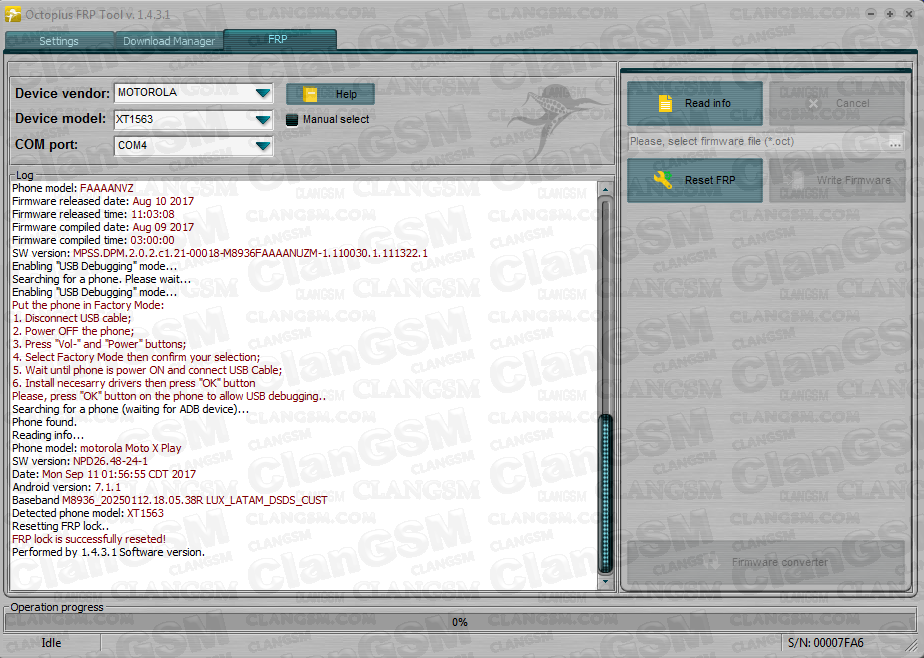Image resolution: width=924 pixels, height=658 pixels.
Task: Click the Reset FRP button
Action: (x=695, y=180)
